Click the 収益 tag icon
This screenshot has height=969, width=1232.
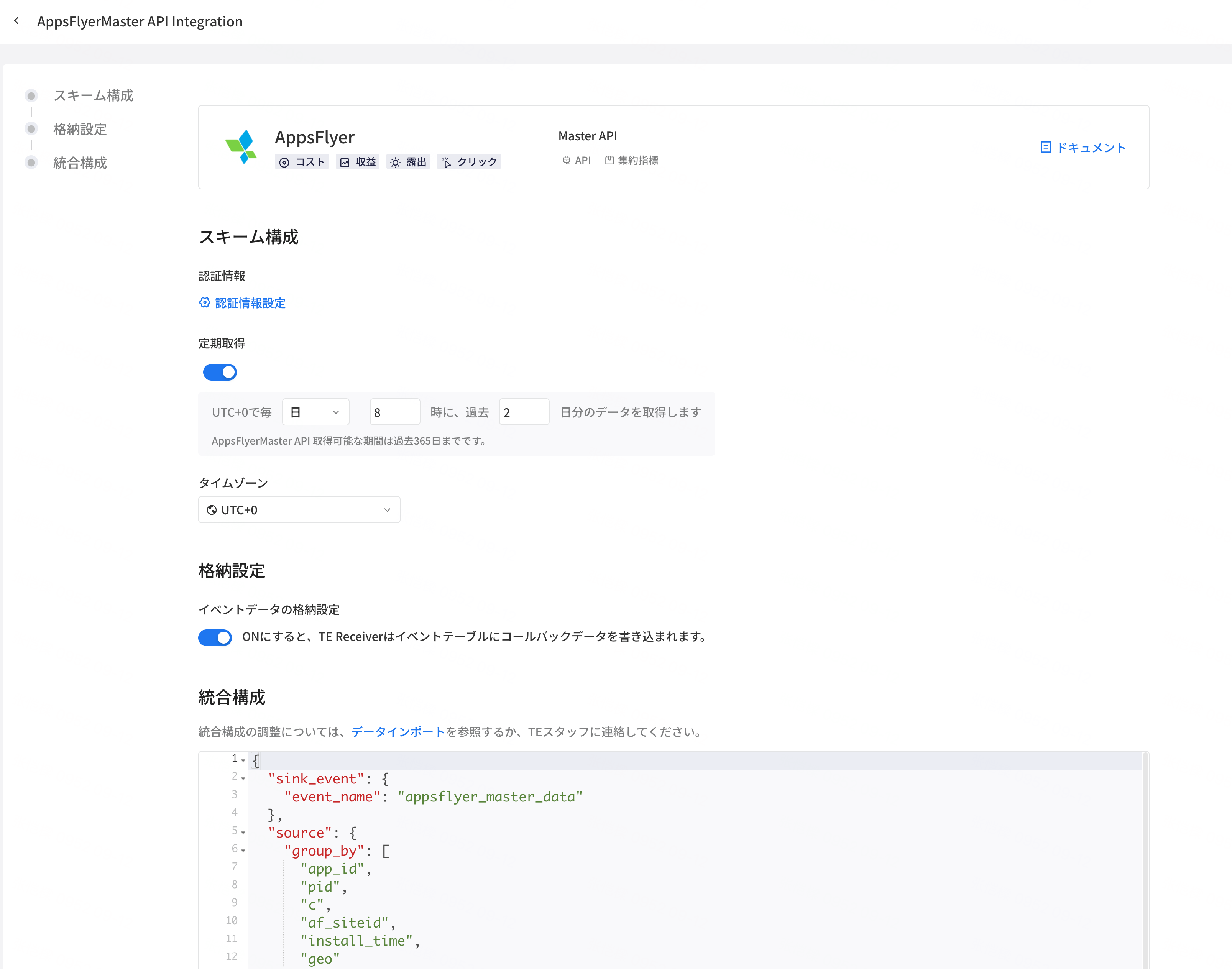tap(345, 163)
